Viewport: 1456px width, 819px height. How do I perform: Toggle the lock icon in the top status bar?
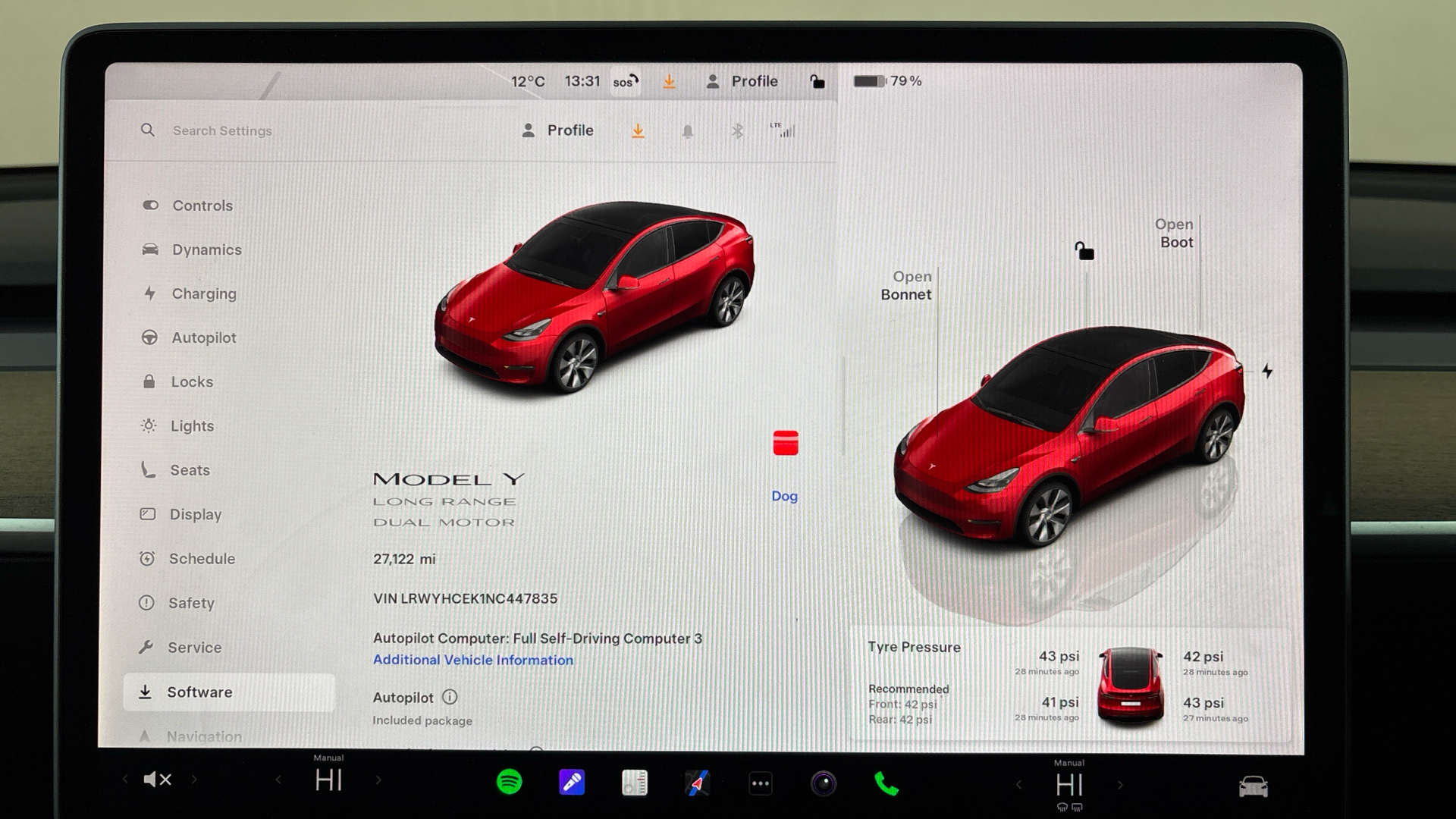click(817, 81)
